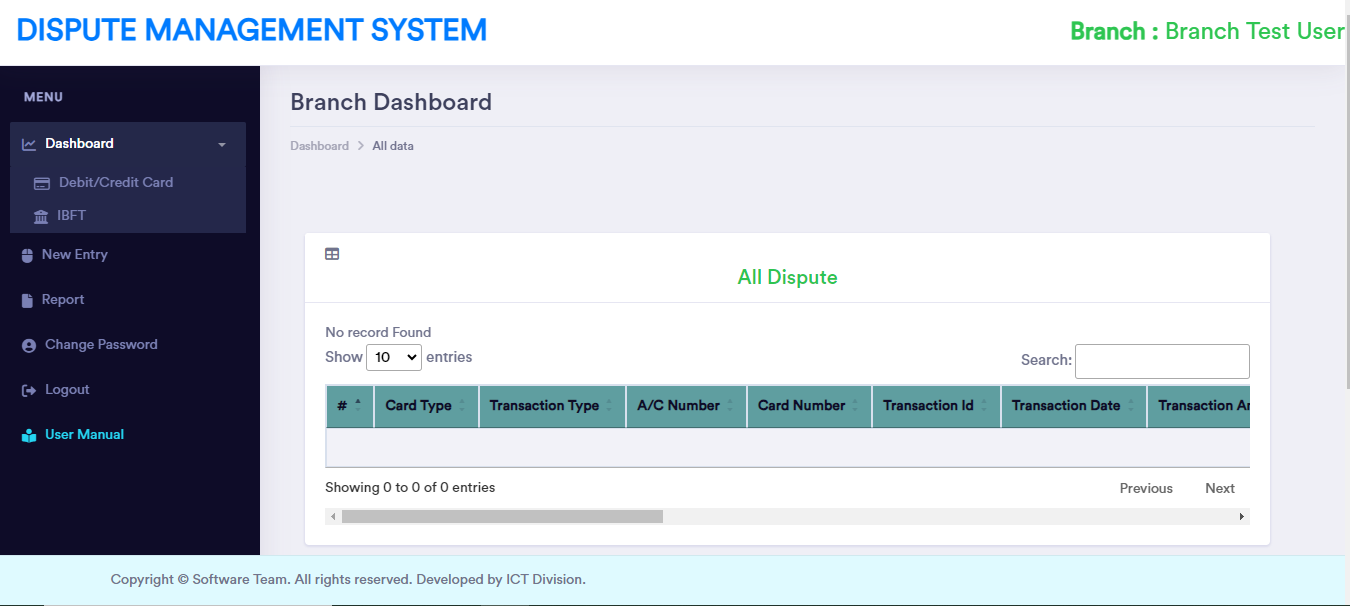
Task: Focus the Search input field
Action: point(1161,361)
